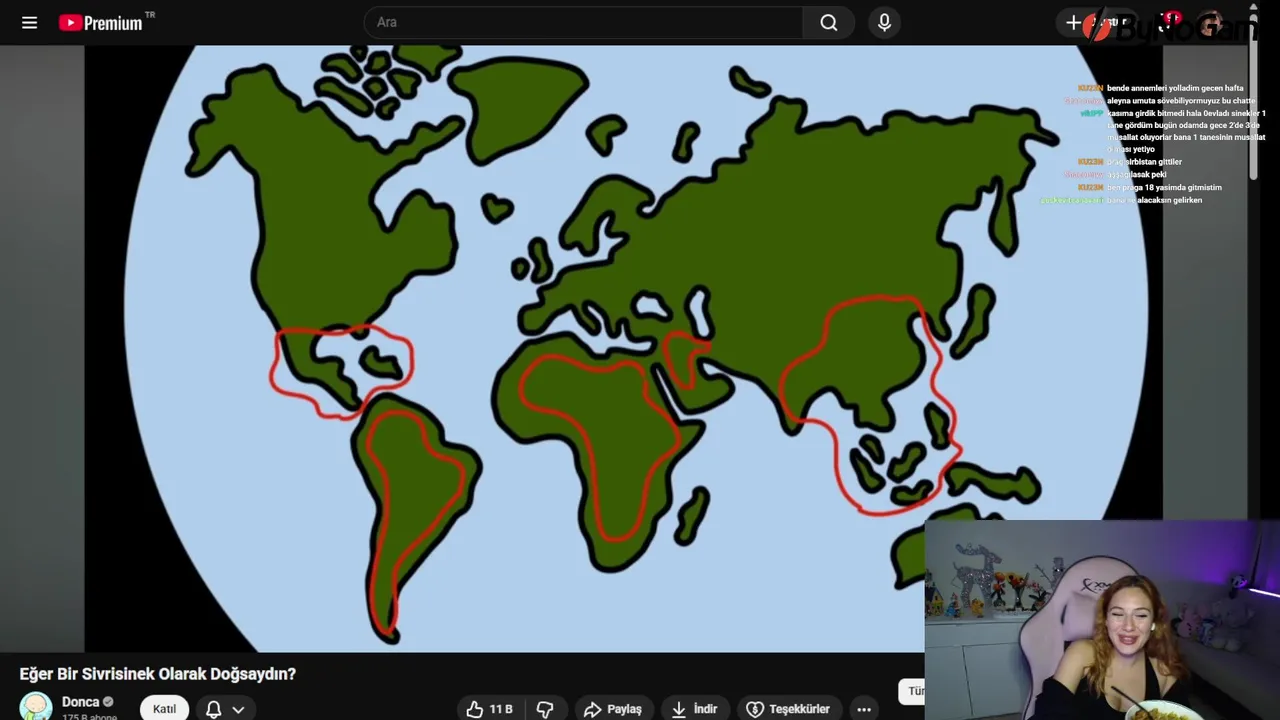Send thanks via Teşekkürler button
The image size is (1280, 720).
pyautogui.click(x=789, y=709)
